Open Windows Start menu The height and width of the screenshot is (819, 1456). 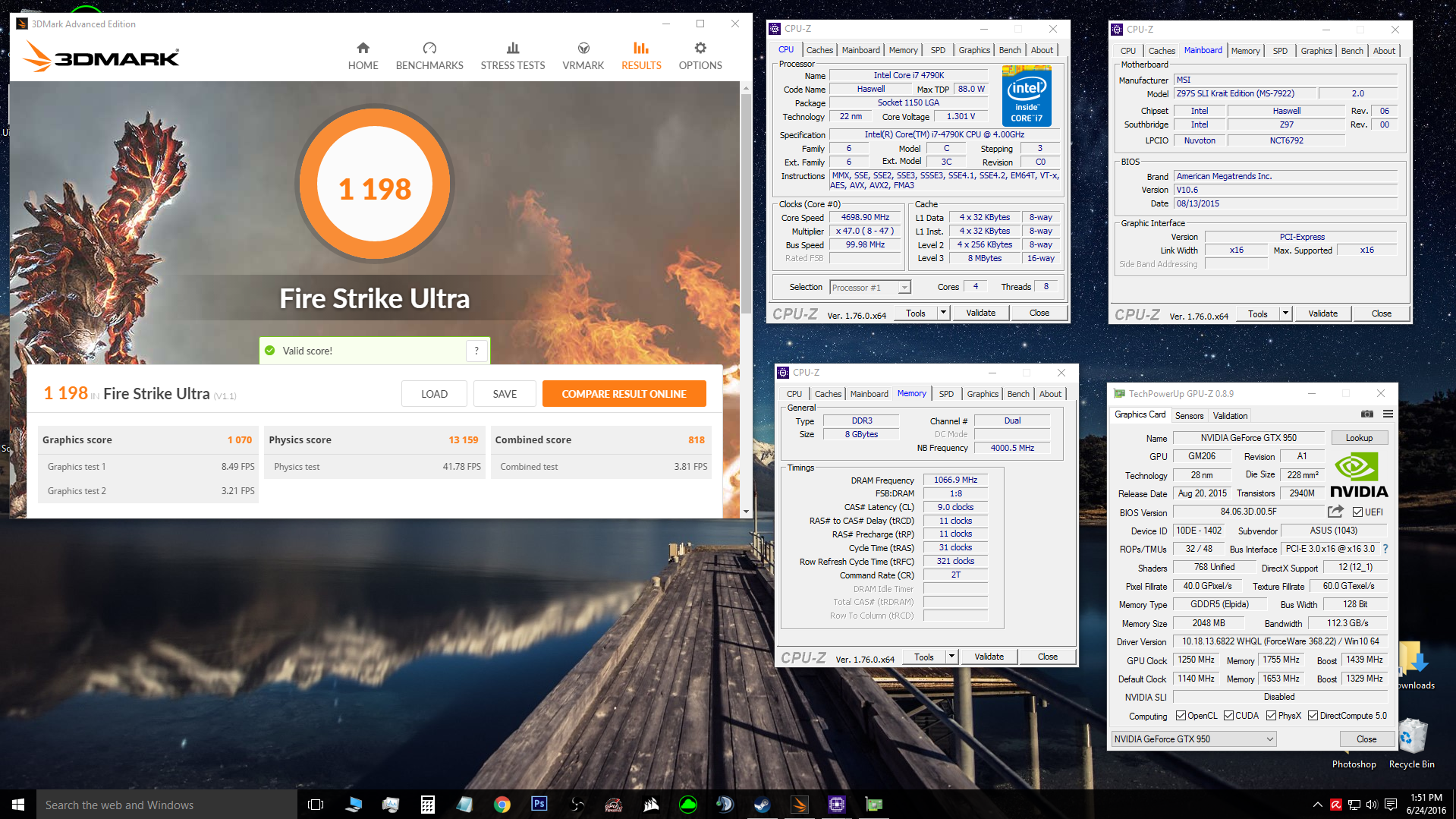tap(18, 805)
